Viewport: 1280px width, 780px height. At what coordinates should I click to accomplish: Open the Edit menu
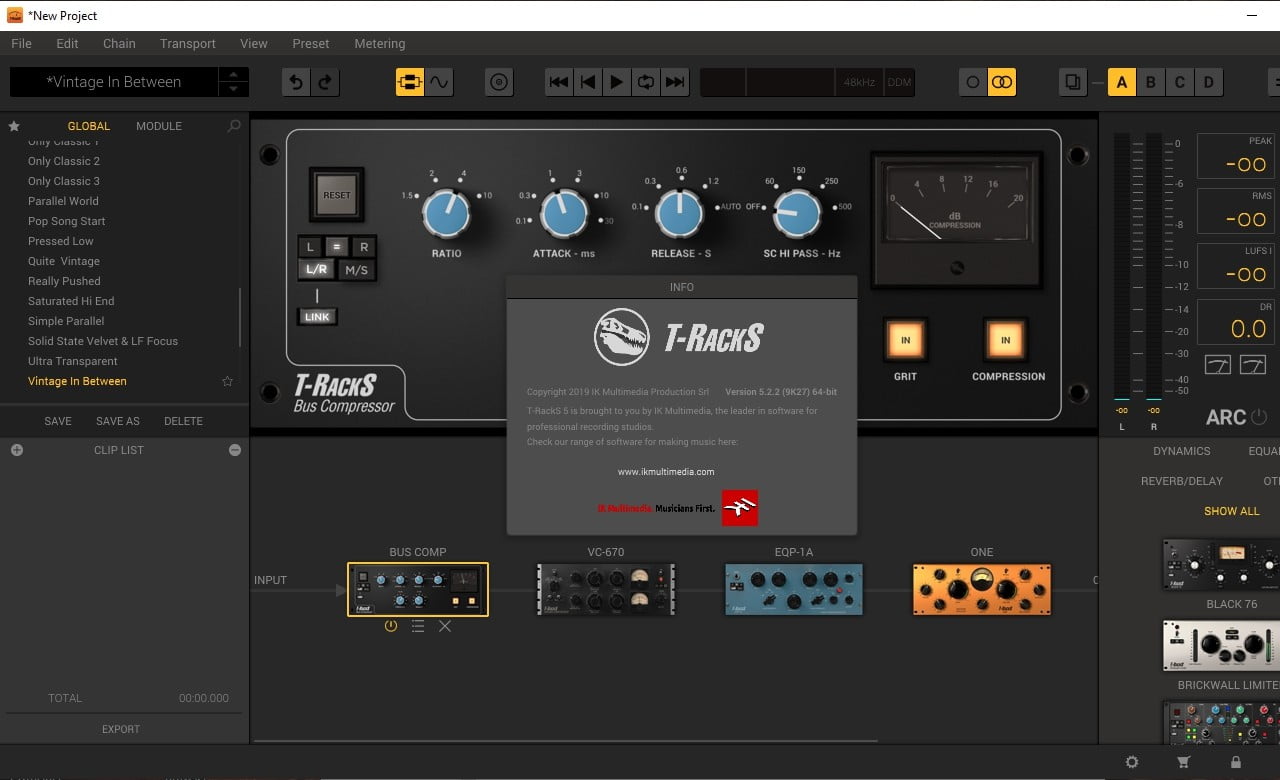click(67, 43)
